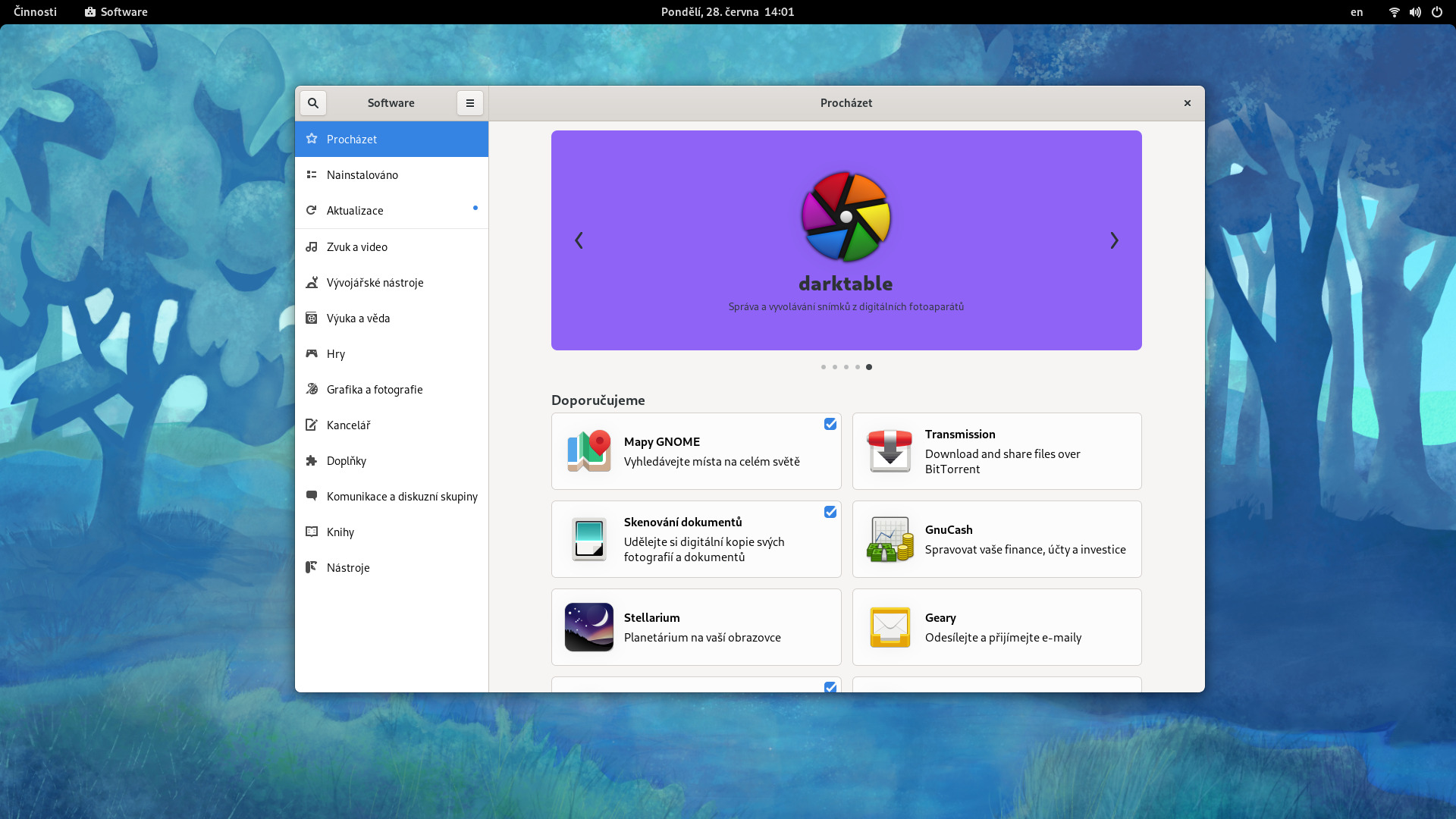Click the darktable application icon

(846, 217)
